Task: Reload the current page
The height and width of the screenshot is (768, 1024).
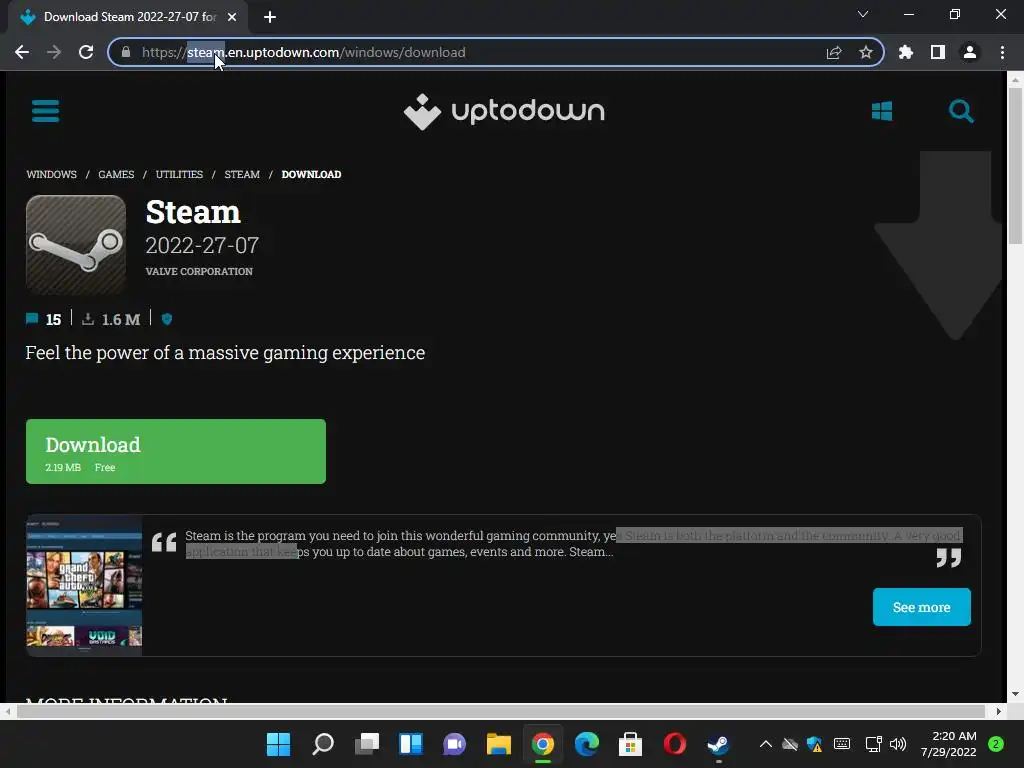Action: (86, 52)
